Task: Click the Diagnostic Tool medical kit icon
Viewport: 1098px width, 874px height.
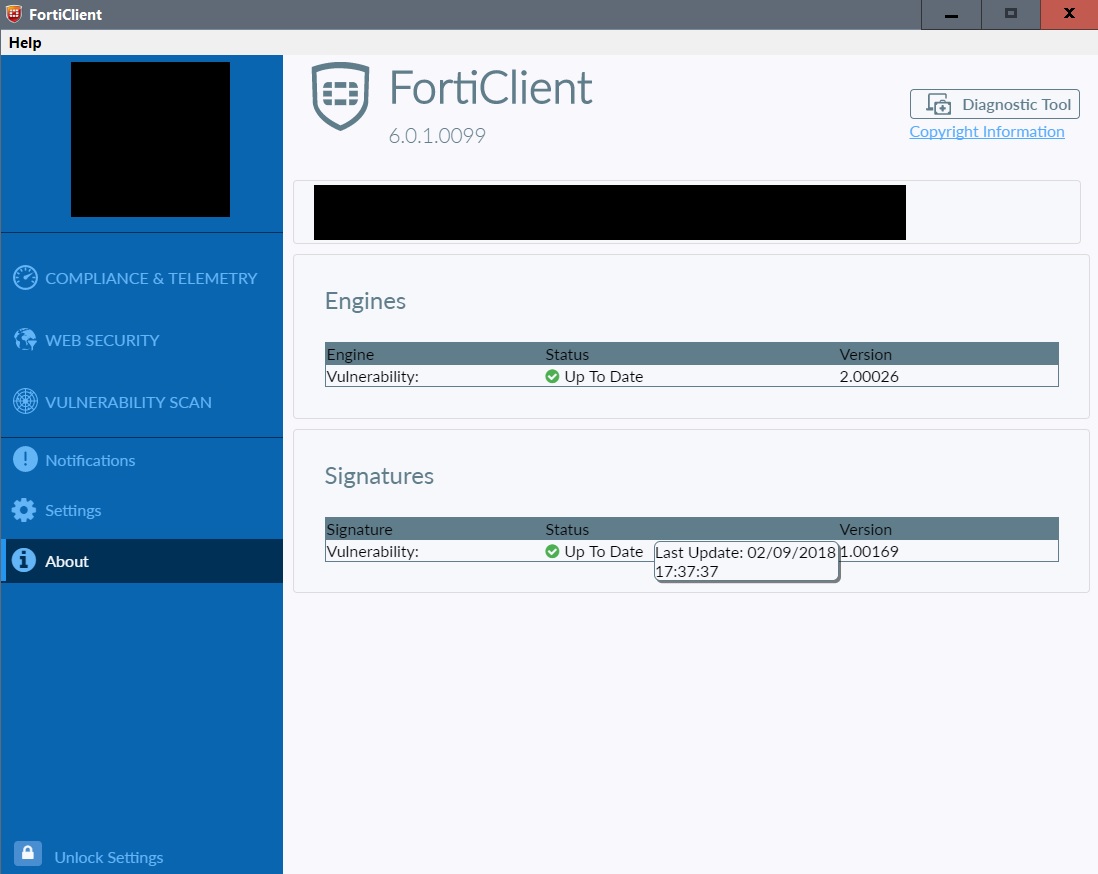Action: [938, 104]
